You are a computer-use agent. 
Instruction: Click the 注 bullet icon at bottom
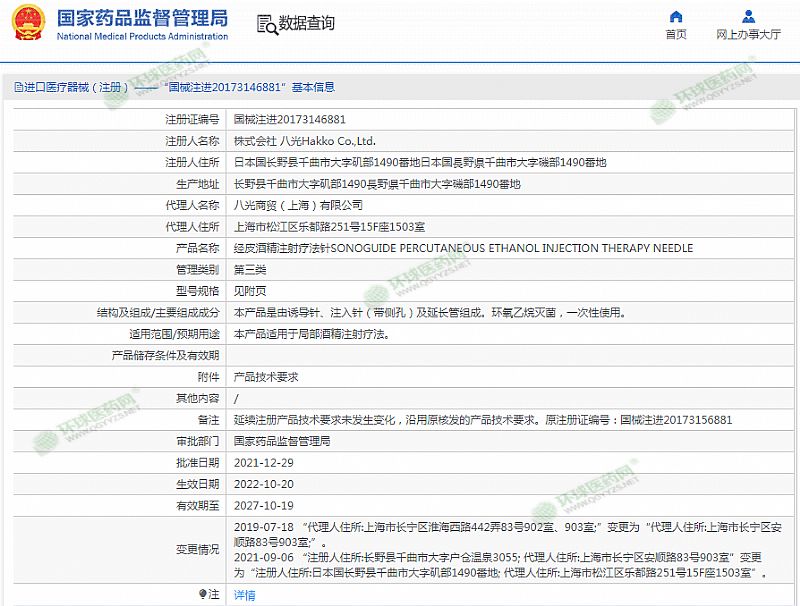click(x=203, y=594)
